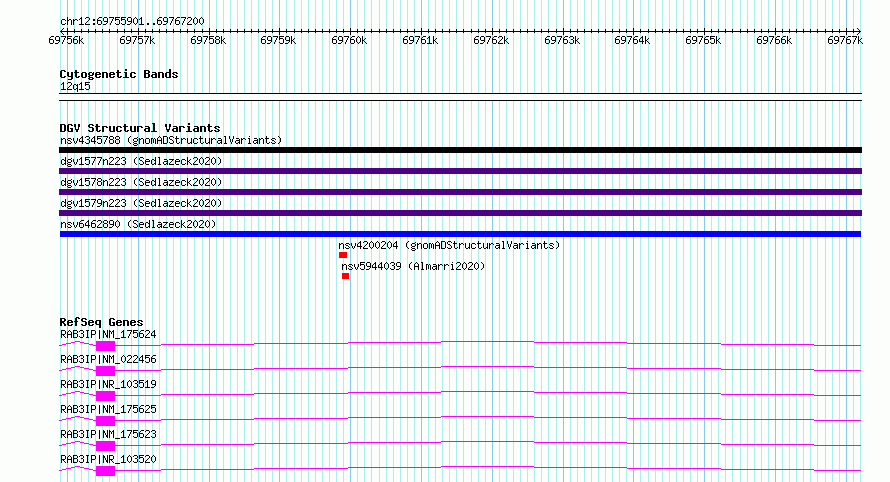Image resolution: width=890 pixels, height=482 pixels.
Task: Click the RAB3IP|NR_103520 exon block
Action: [x=106, y=471]
